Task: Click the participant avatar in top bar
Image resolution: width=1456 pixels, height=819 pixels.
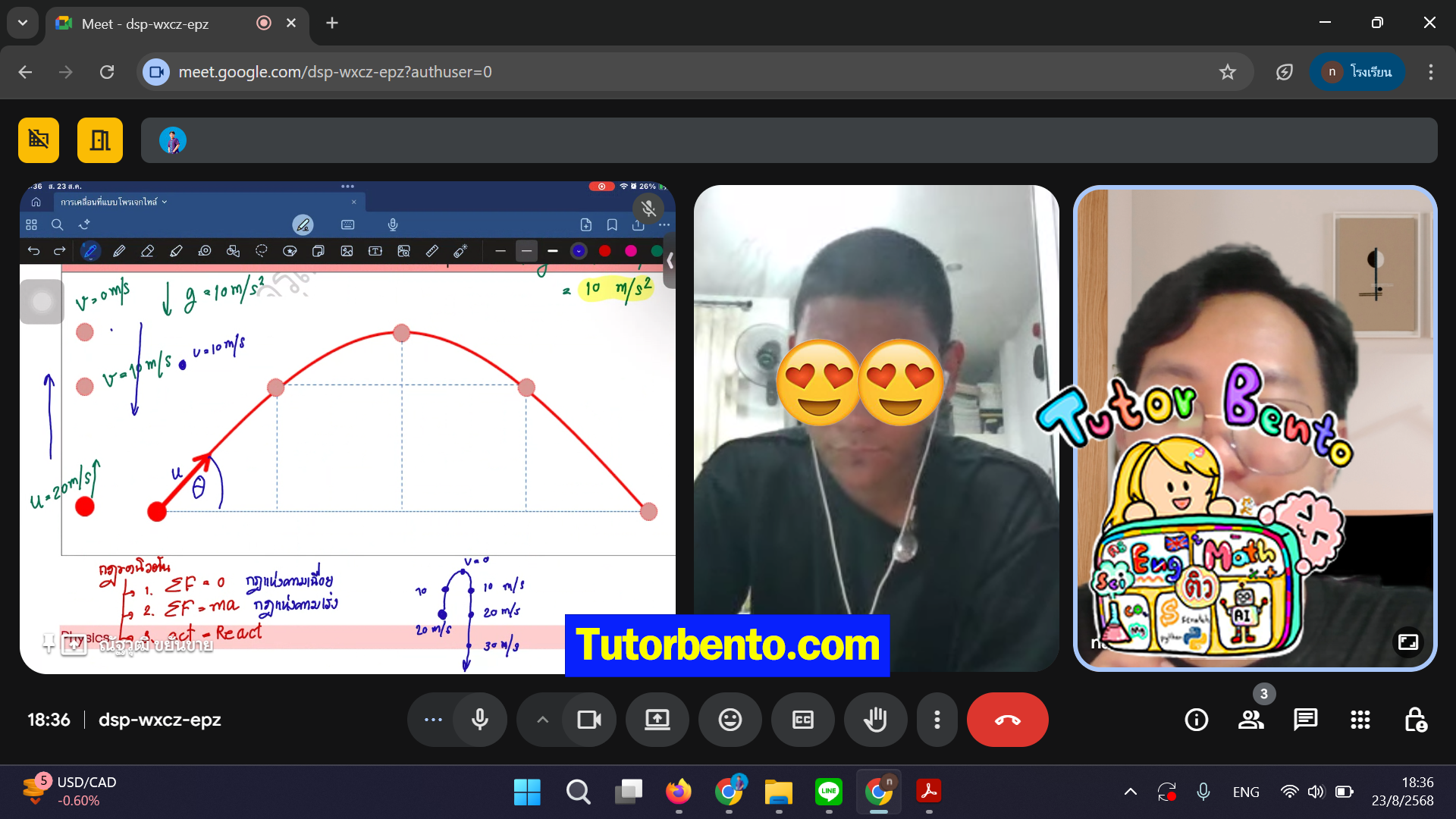Action: 173,140
